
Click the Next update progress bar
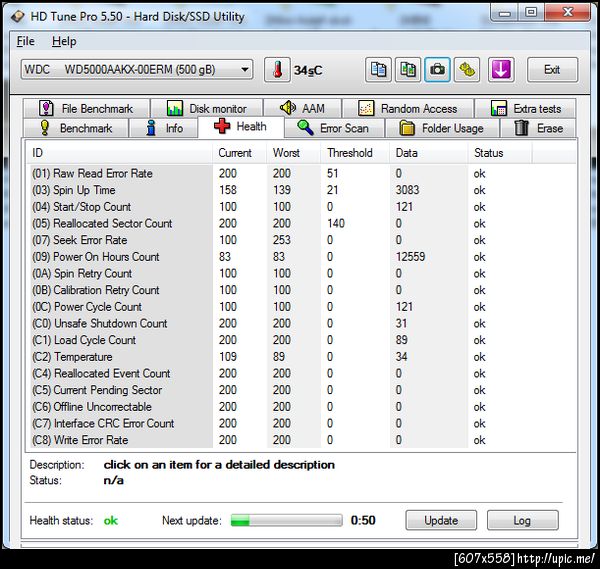pos(287,520)
